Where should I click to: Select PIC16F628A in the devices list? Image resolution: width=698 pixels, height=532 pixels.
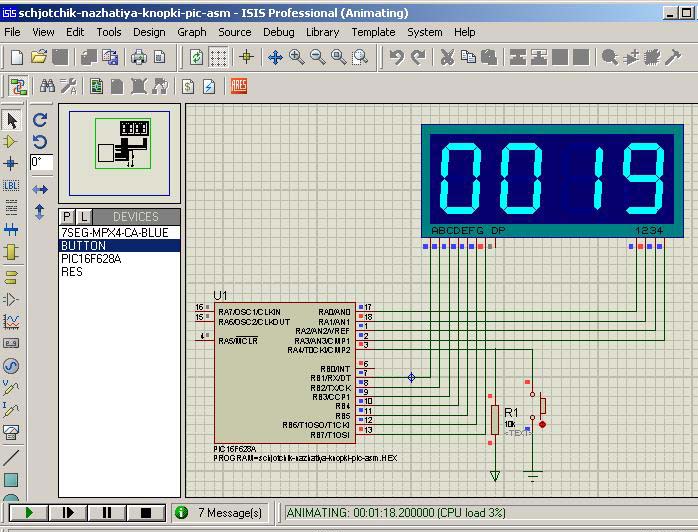(91, 258)
